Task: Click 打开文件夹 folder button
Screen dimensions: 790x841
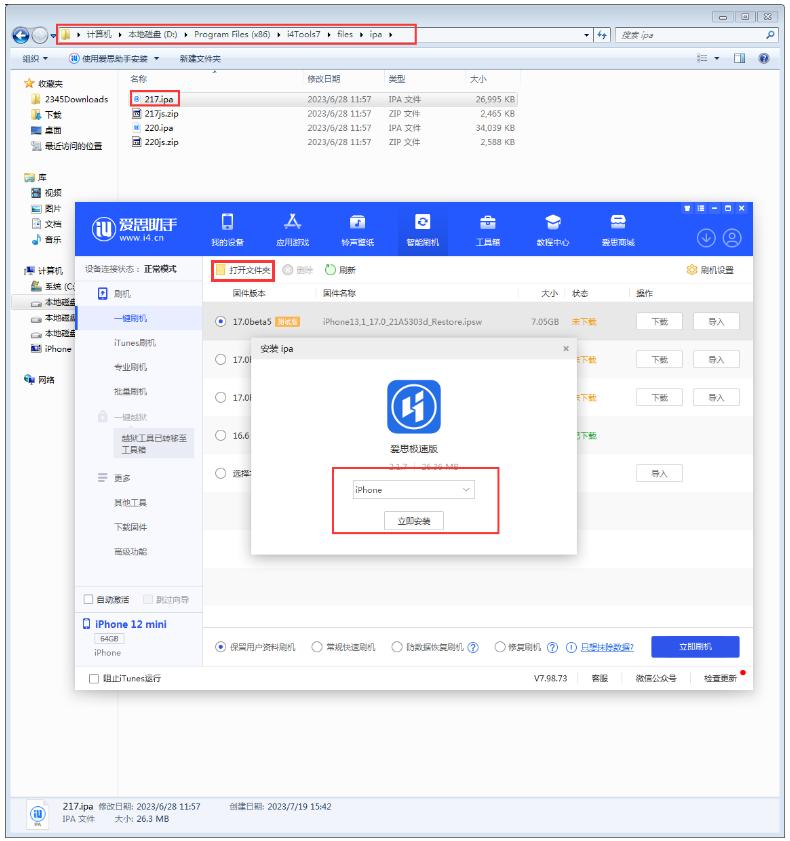Action: (243, 270)
